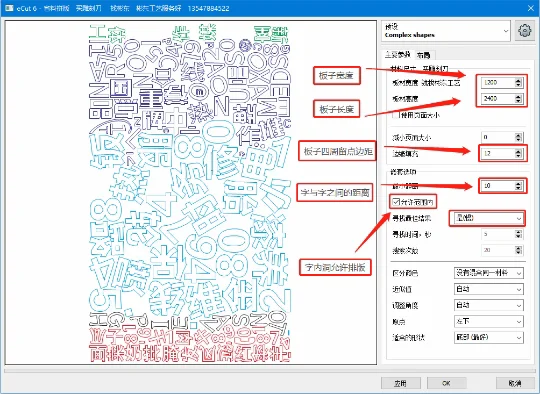Click the eCut 6 app icon in title bar
The width and height of the screenshot is (540, 394).
[x=9, y=8]
